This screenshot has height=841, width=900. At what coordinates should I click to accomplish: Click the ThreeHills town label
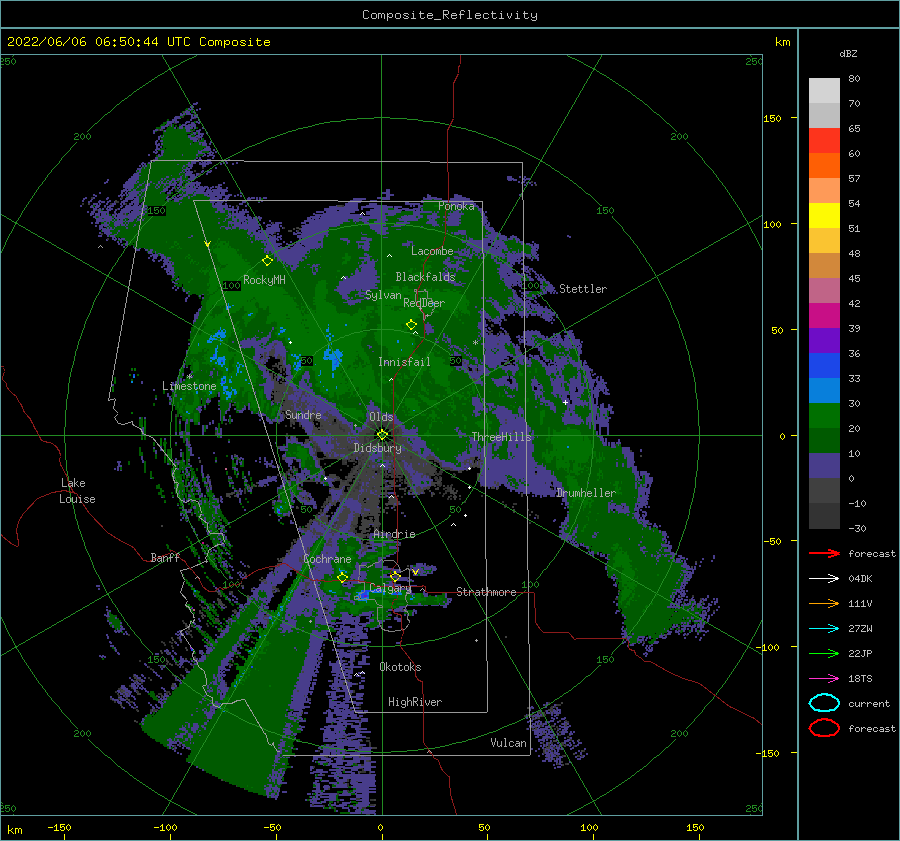502,437
